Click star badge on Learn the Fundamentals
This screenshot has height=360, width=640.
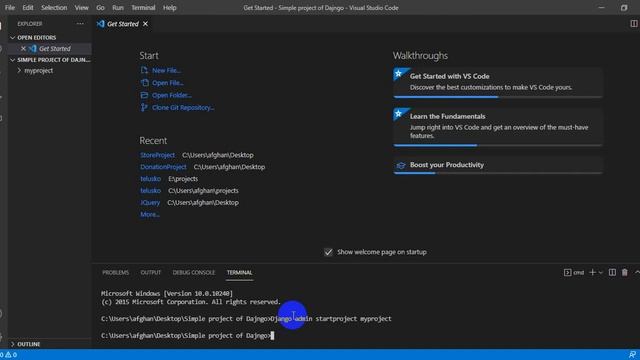coord(398,114)
